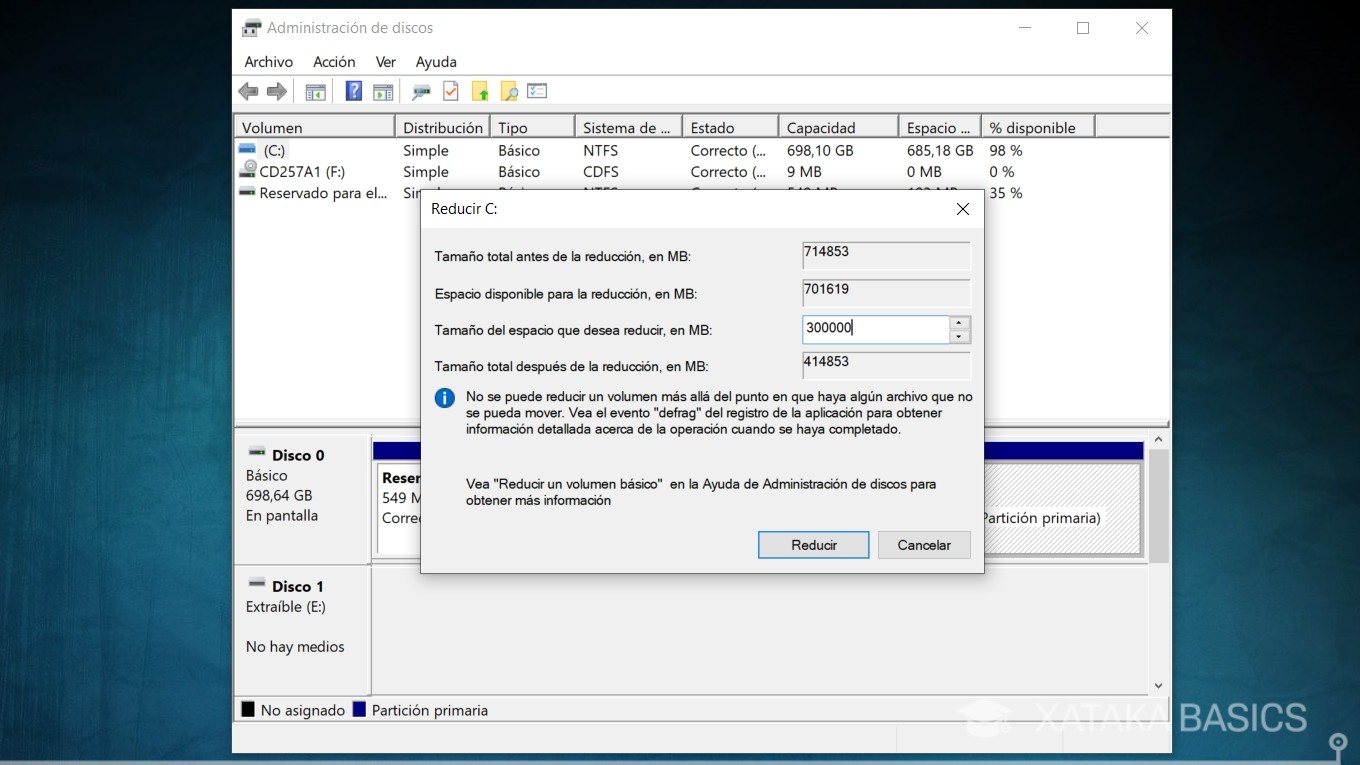Image resolution: width=1360 pixels, height=765 pixels.
Task: Toggle the console tree panel icon
Action: [315, 91]
